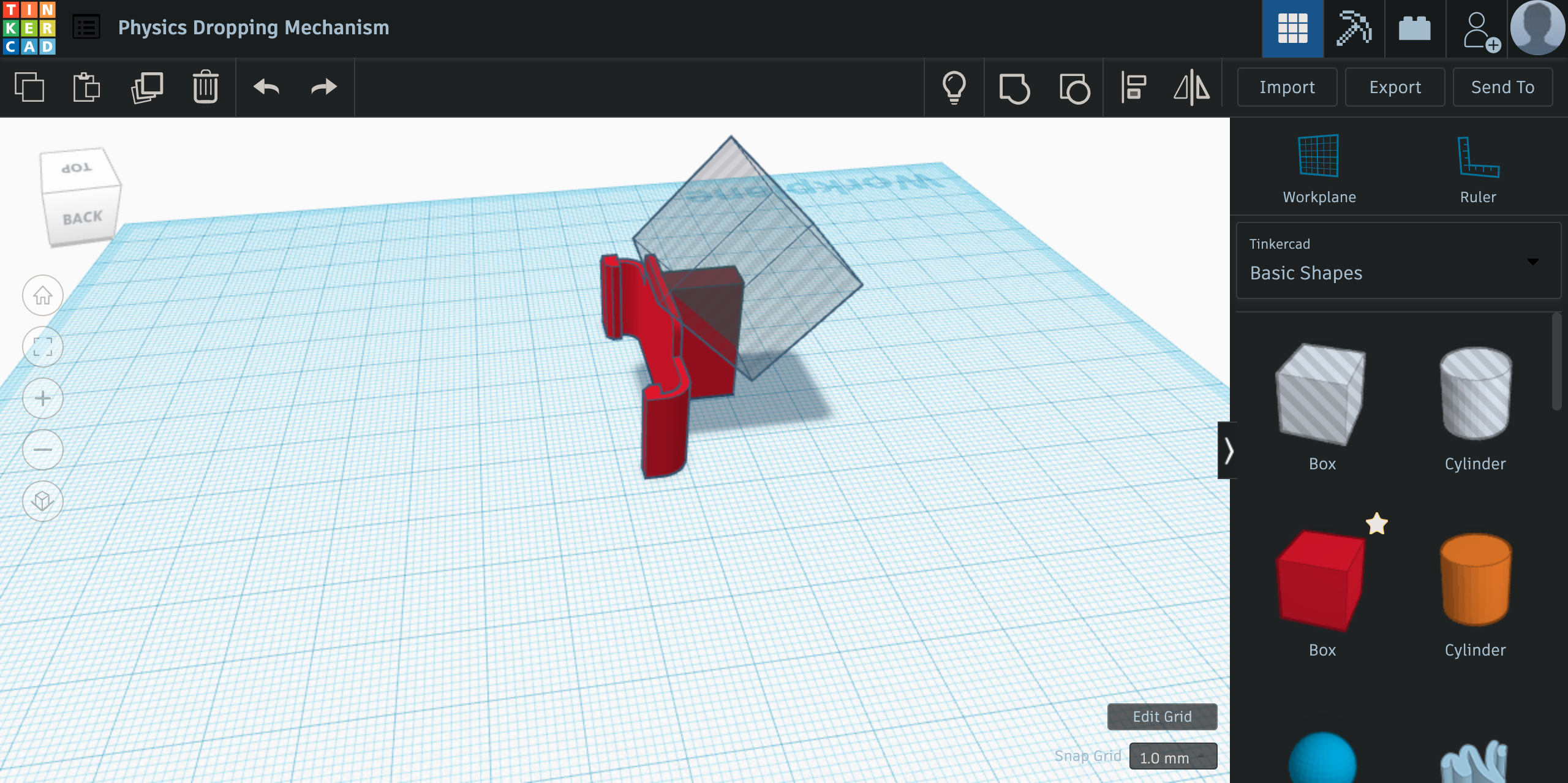1568x783 pixels.
Task: Click the Send To button
Action: 1502,88
